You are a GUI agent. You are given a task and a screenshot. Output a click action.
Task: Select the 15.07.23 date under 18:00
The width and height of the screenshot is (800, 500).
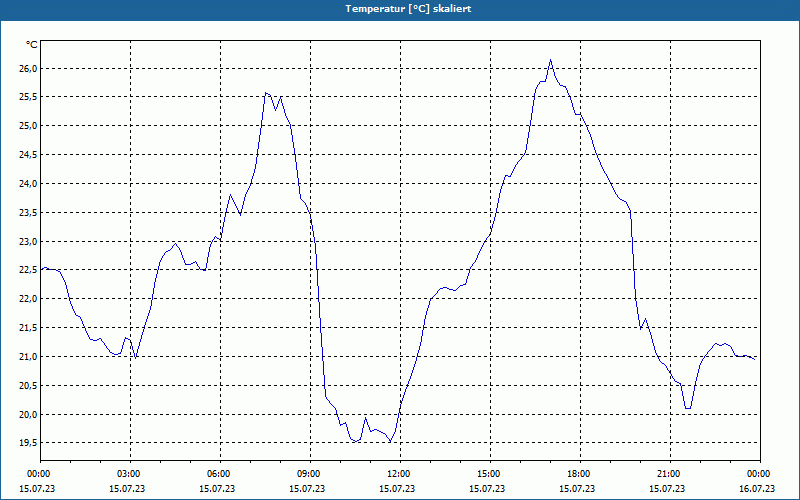click(x=577, y=488)
